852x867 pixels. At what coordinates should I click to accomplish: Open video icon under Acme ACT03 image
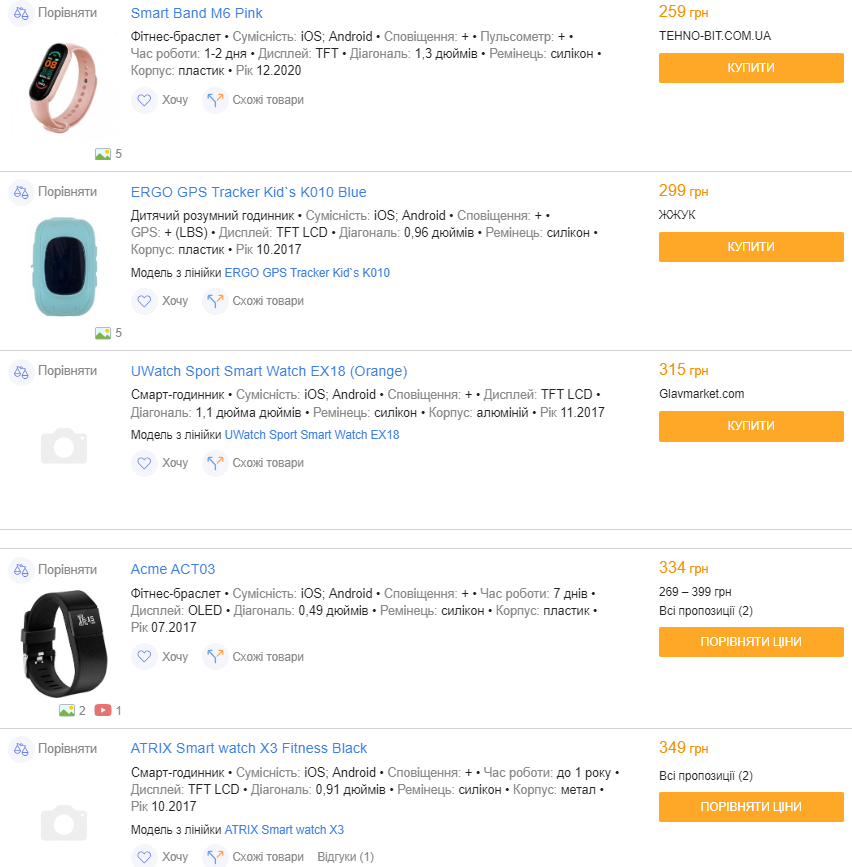[103, 711]
